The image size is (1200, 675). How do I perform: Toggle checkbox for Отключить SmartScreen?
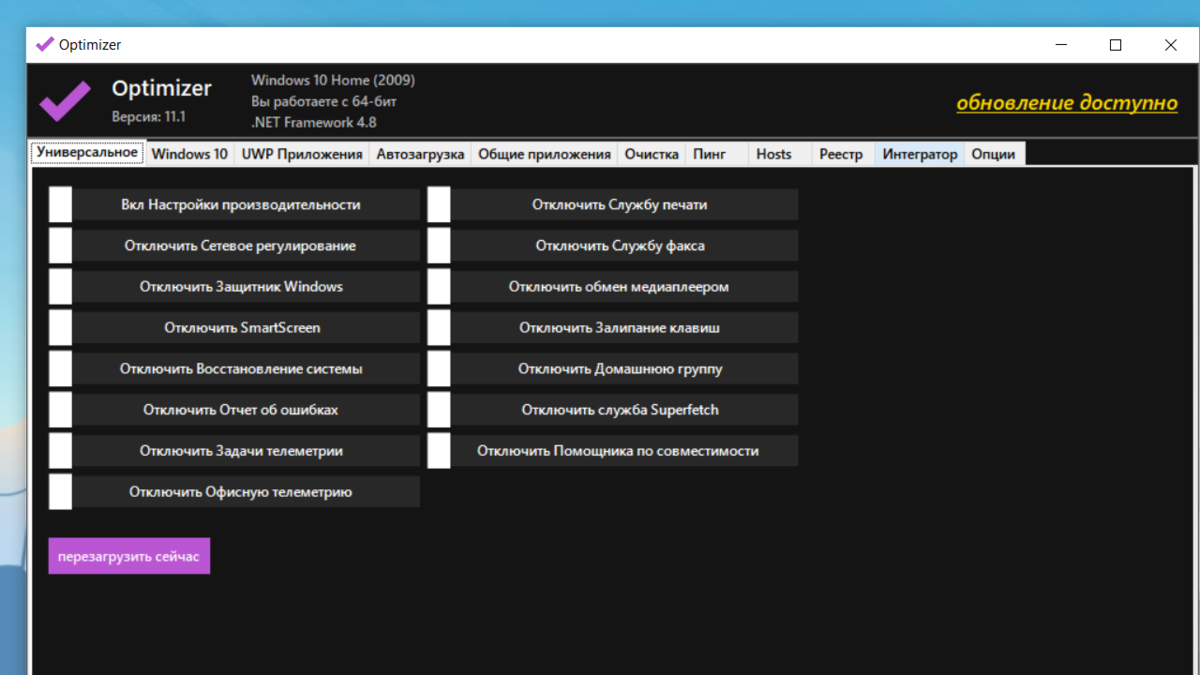pos(61,328)
